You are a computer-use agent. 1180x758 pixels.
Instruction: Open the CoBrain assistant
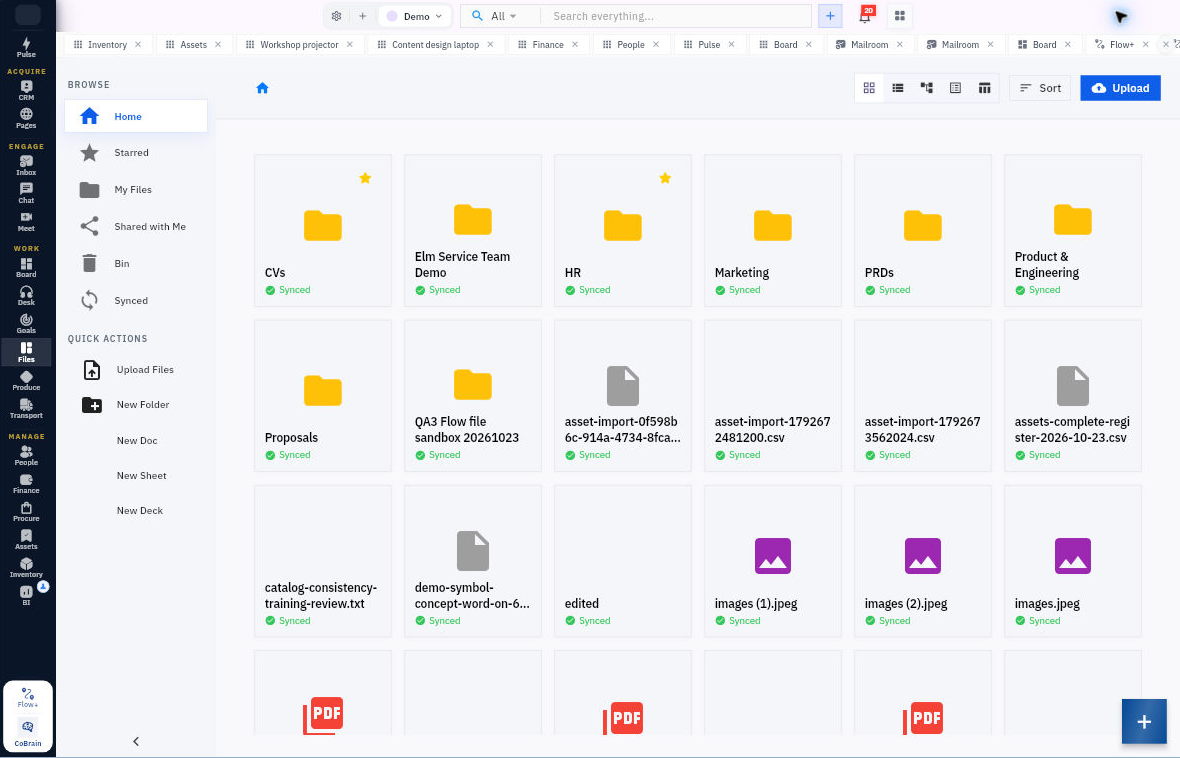click(x=28, y=732)
